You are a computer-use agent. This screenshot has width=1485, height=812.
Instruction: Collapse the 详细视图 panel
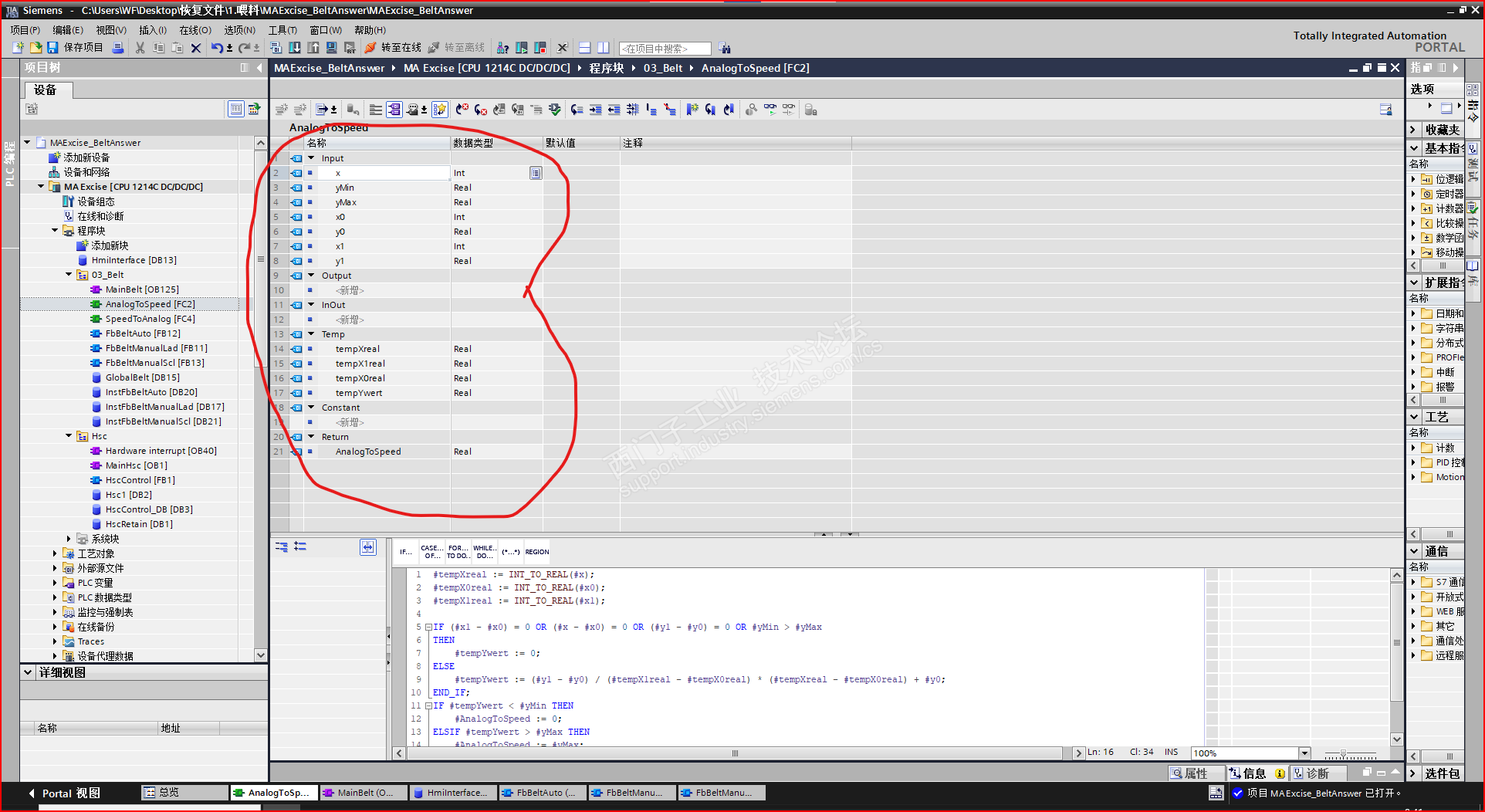tap(28, 672)
